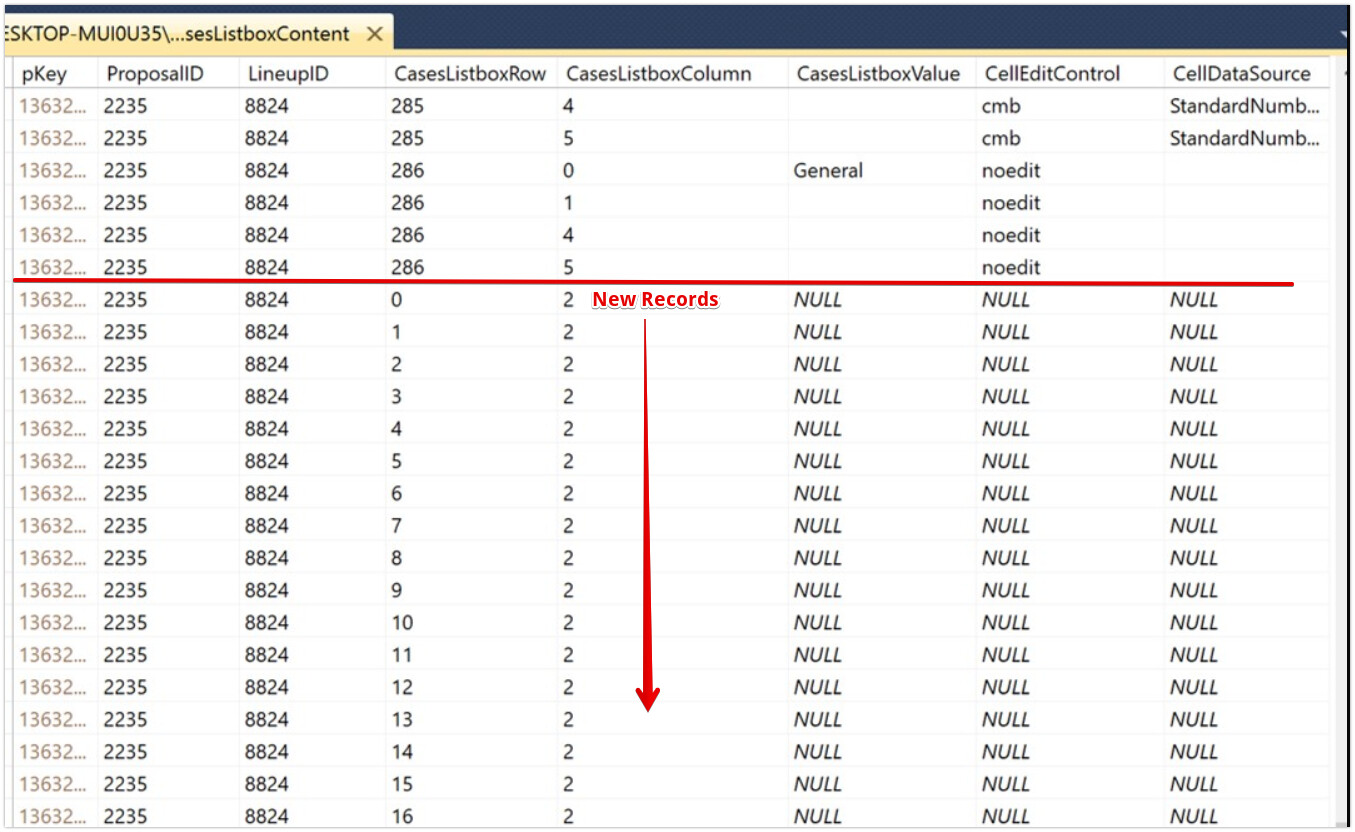Screen dimensions: 1355x832
Task: Select CasesListboxRow cell with value 16
Action: 402,817
